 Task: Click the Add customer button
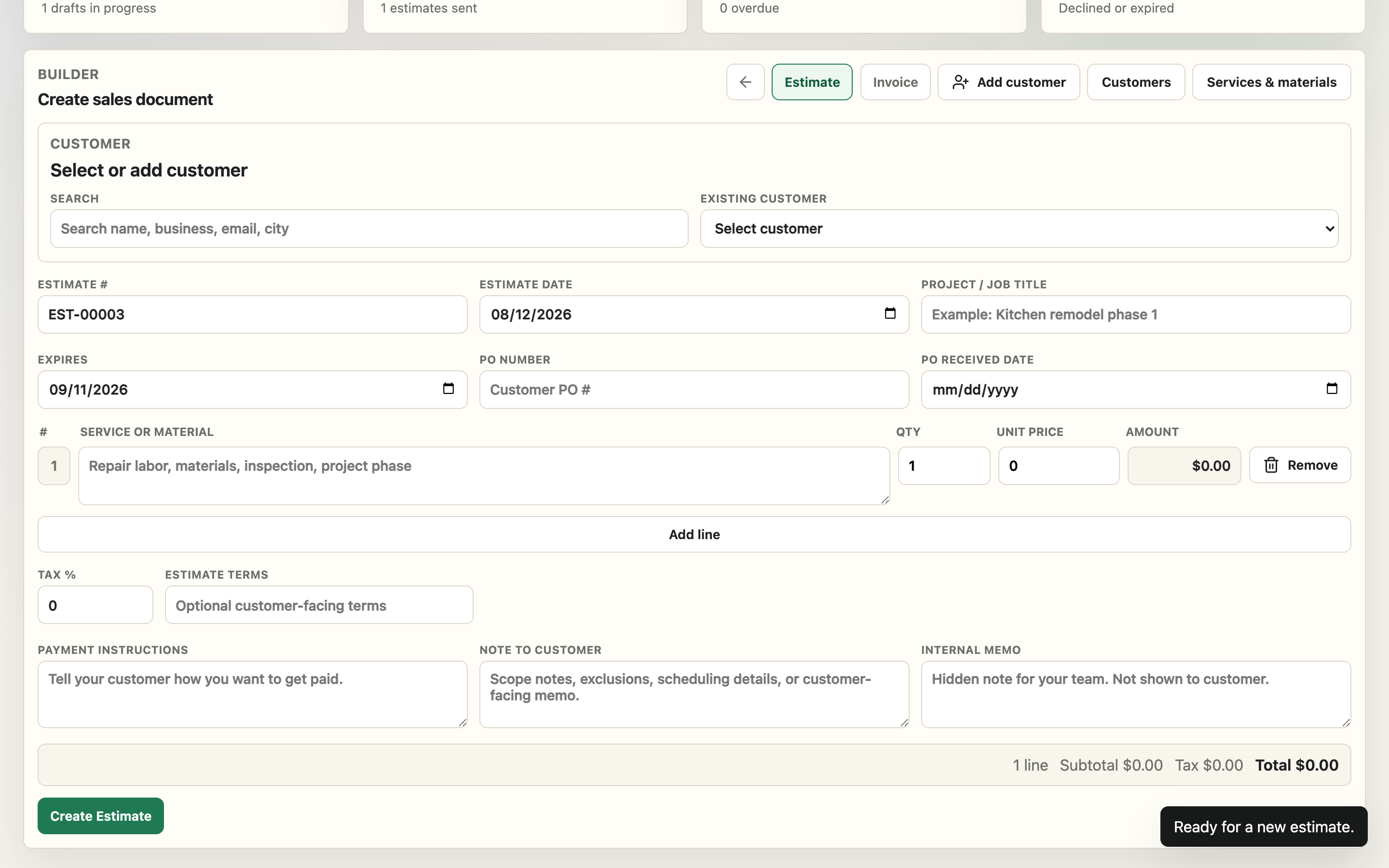pos(1008,82)
